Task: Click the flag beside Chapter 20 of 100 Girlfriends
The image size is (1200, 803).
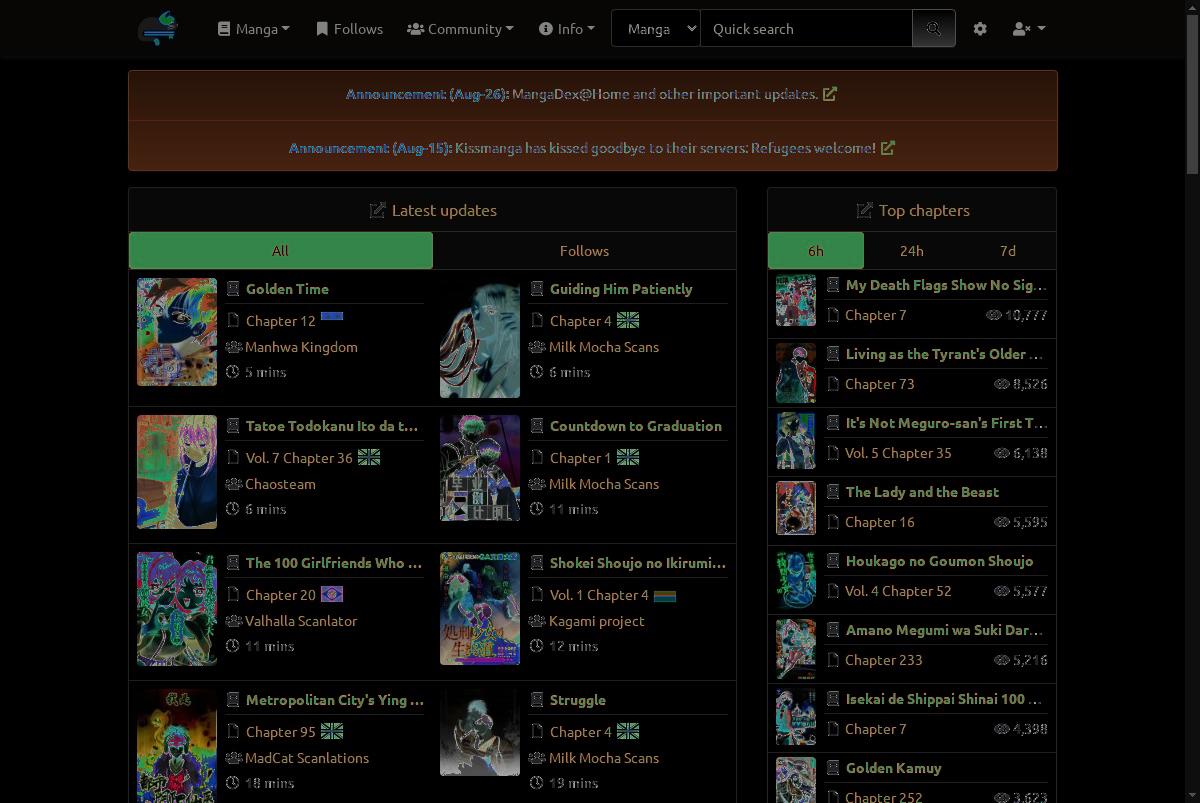Action: [332, 594]
